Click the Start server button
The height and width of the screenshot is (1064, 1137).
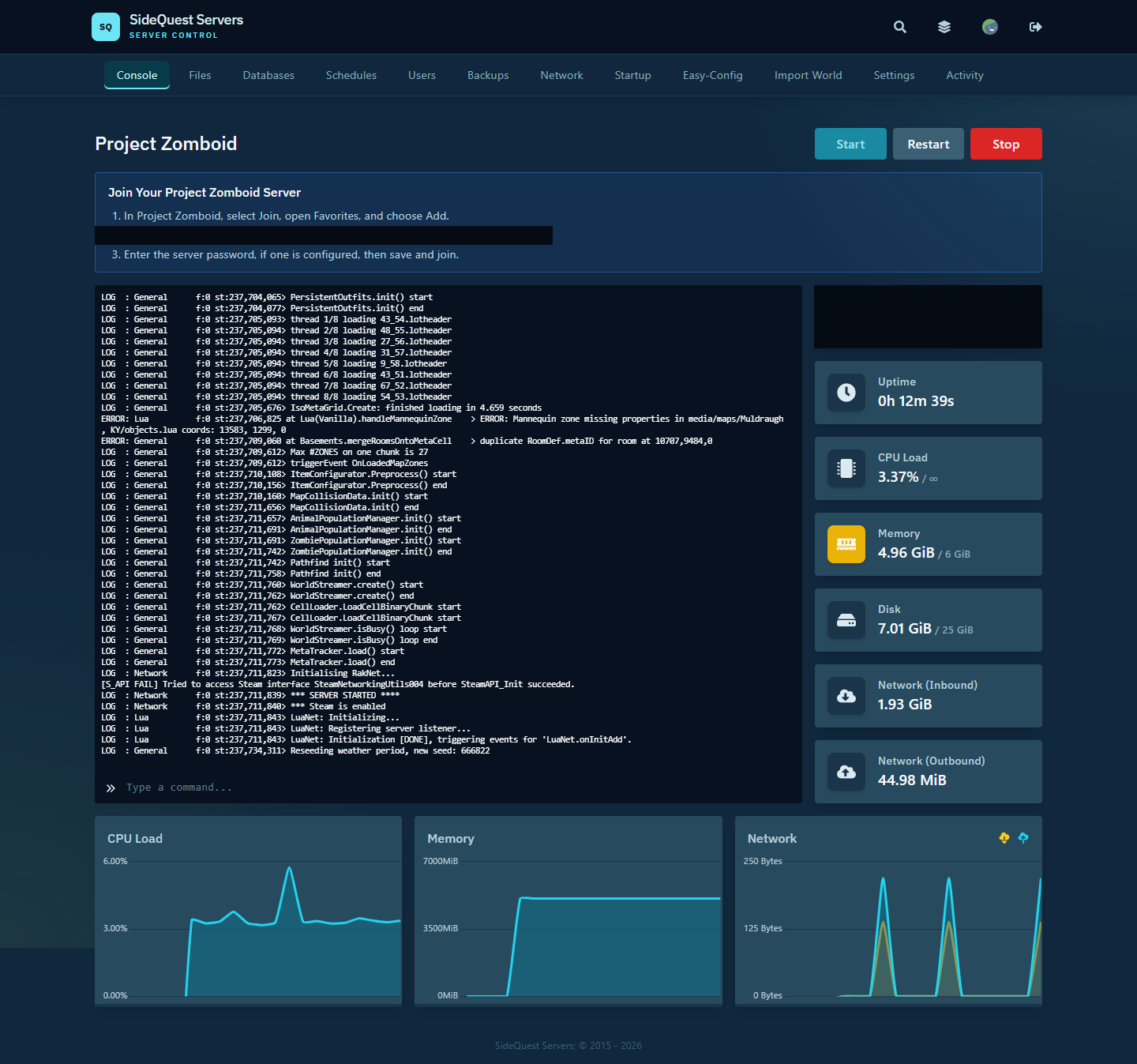pyautogui.click(x=850, y=144)
